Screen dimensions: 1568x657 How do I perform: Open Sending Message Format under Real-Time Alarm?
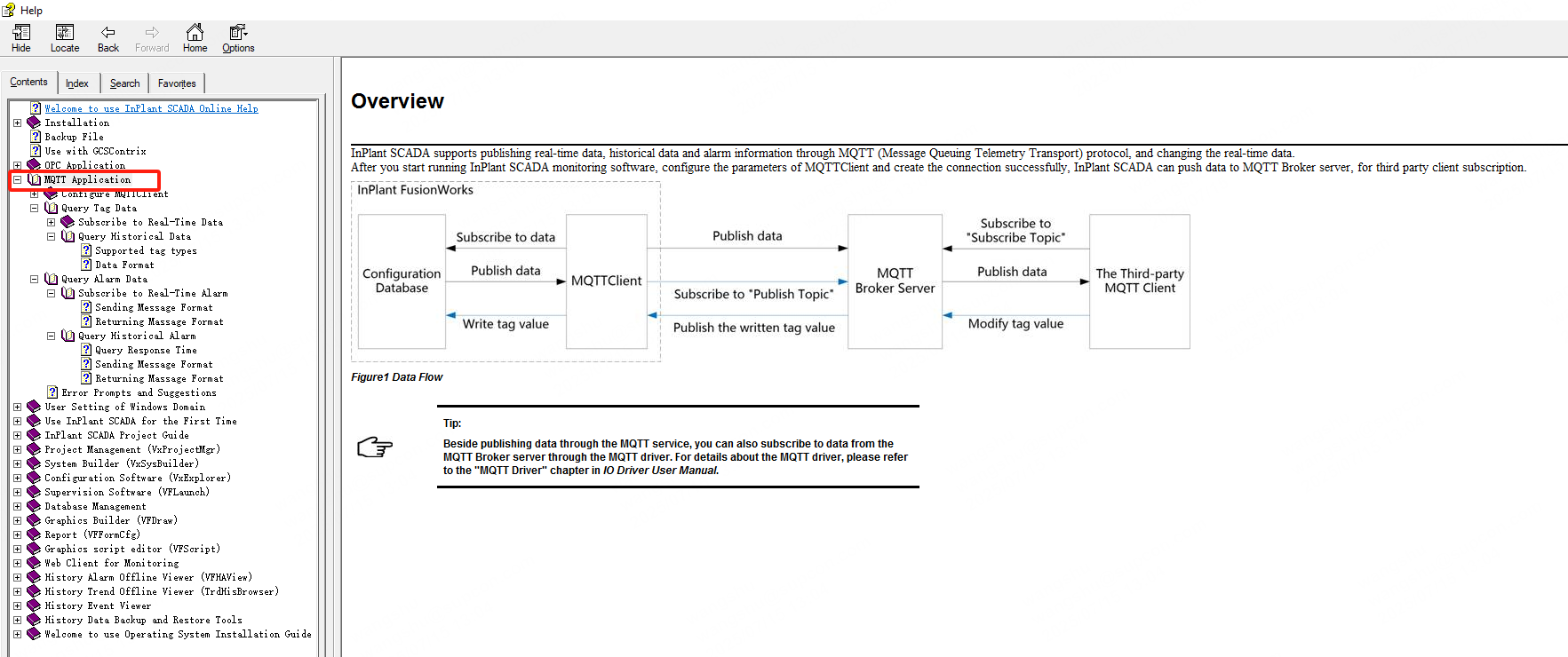tap(154, 307)
